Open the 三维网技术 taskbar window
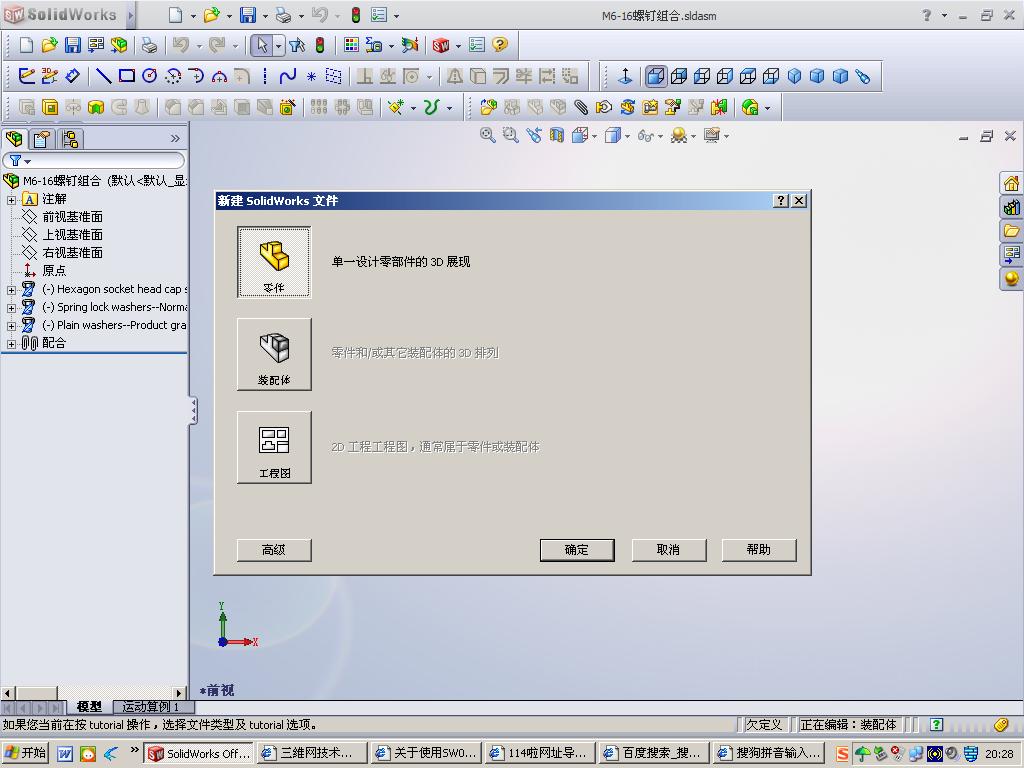This screenshot has width=1024, height=768. click(x=312, y=753)
